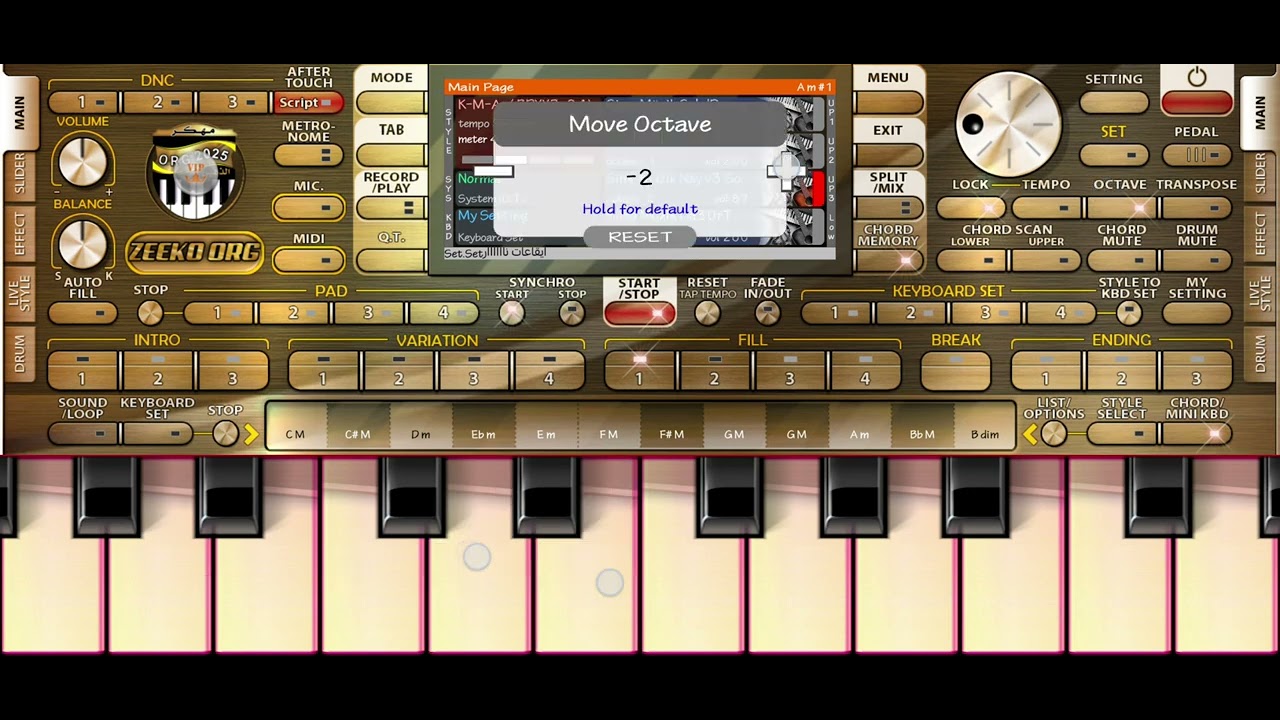Open the Split/Mix button

pyautogui.click(x=888, y=208)
